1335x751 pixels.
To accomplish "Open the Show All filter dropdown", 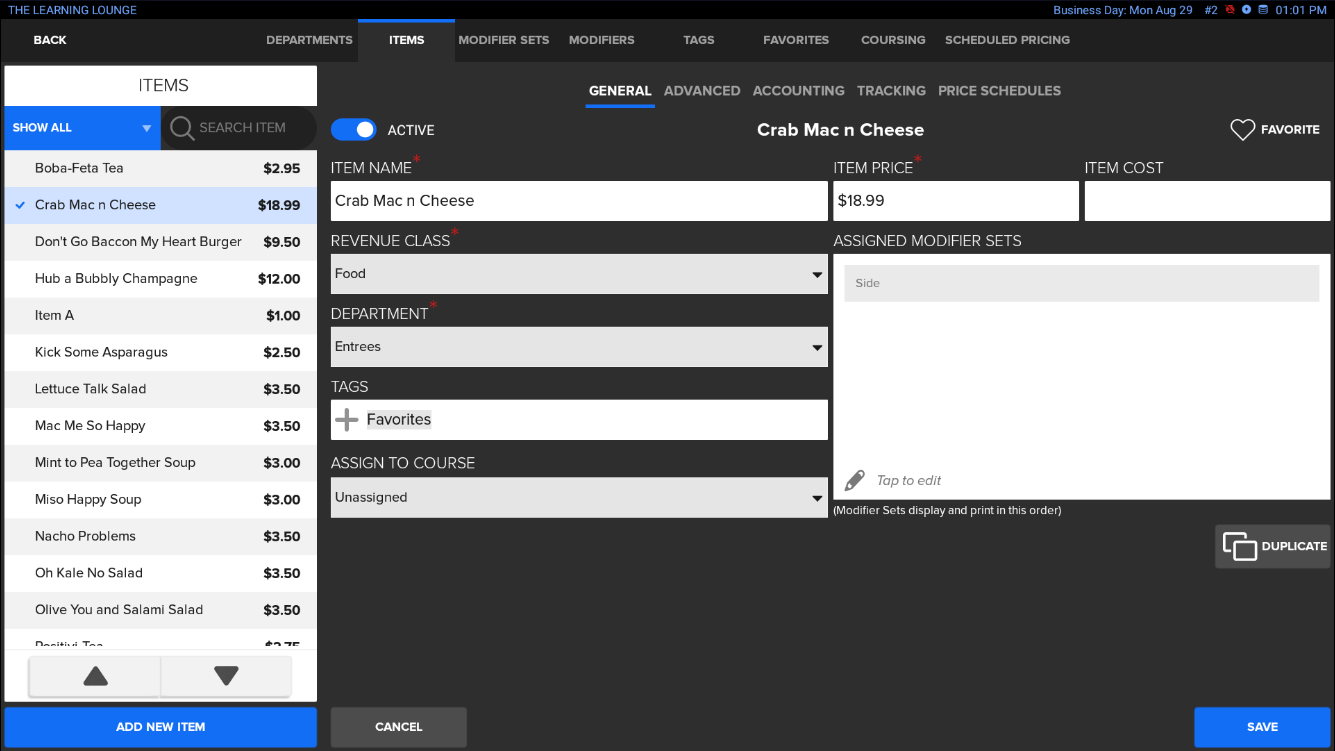I will 81,128.
